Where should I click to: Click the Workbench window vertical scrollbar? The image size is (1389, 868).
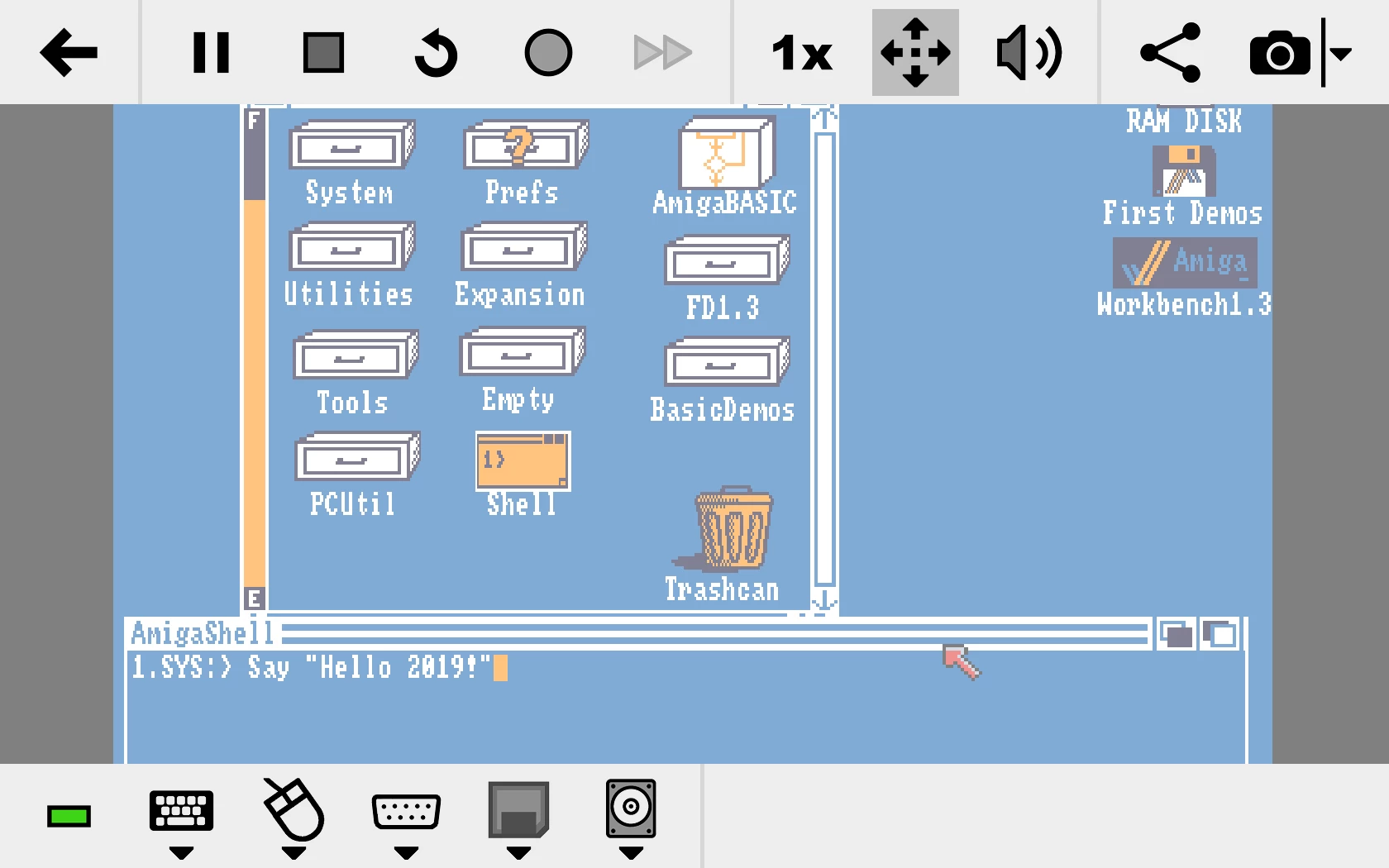tap(824, 359)
